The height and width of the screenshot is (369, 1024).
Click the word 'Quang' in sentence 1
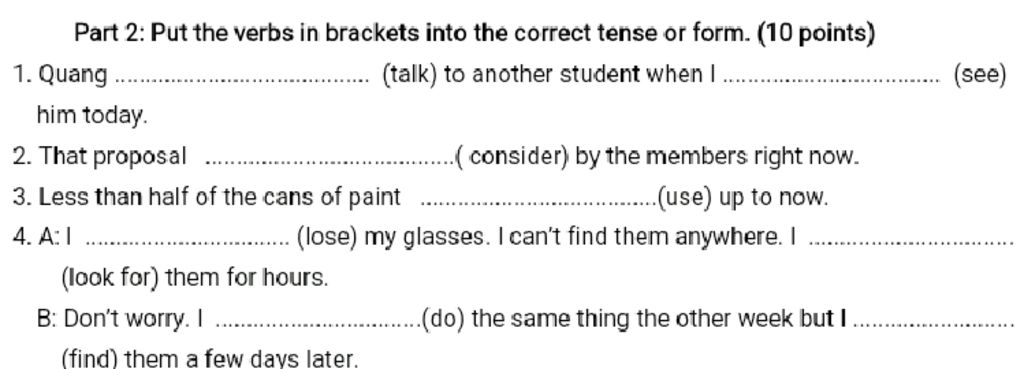pos(73,76)
